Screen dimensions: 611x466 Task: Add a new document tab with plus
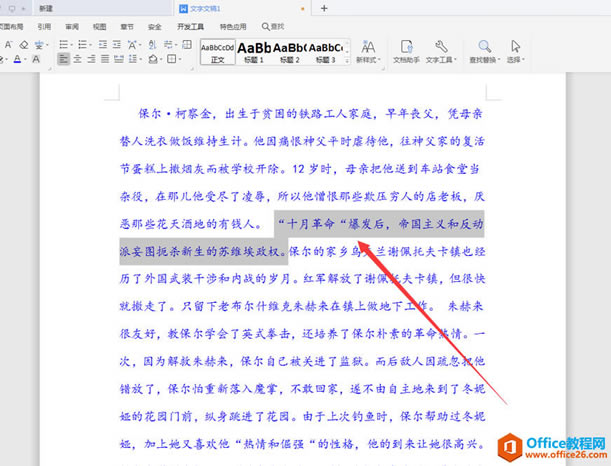(324, 8)
